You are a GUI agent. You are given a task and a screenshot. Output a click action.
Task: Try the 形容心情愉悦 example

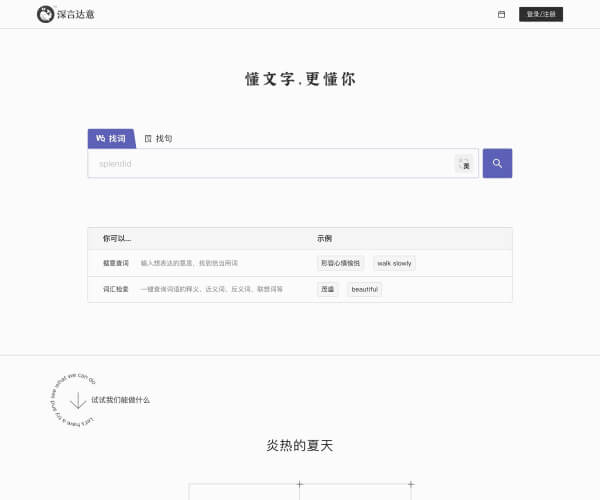[341, 263]
